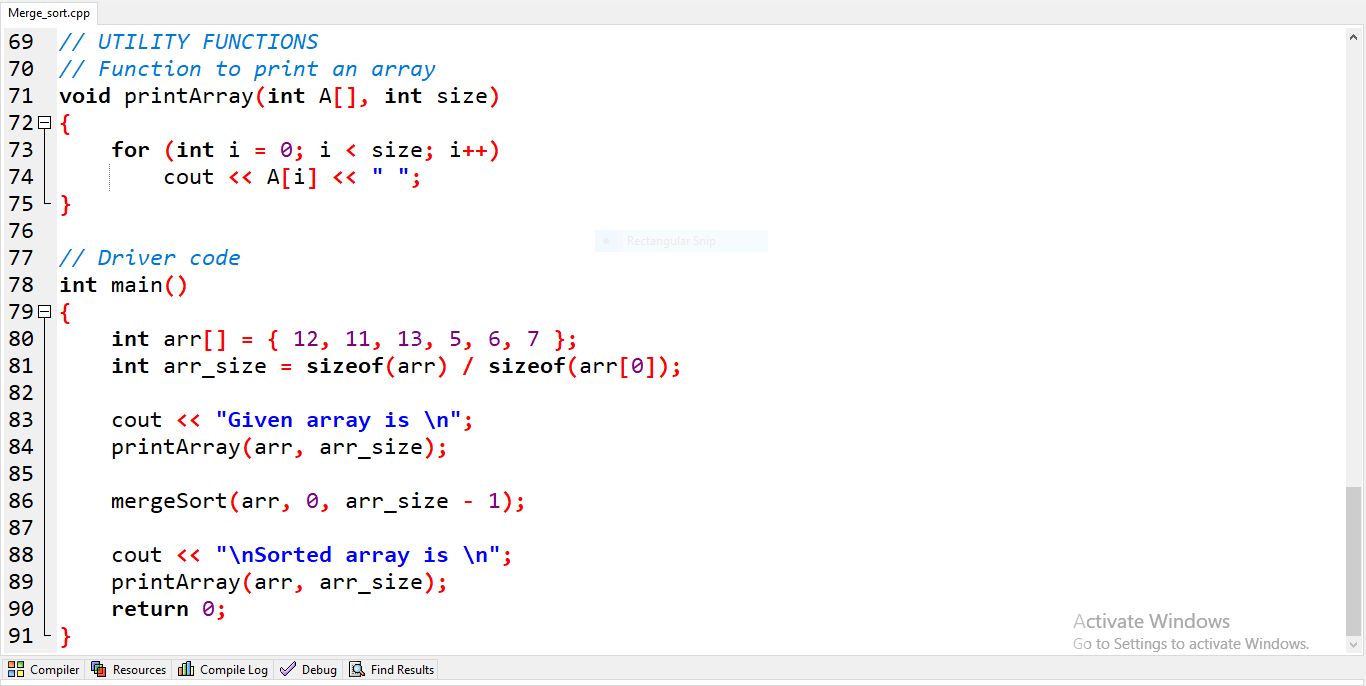1366x686 pixels.
Task: Collapse the printArray code block at line 72
Action: 43,121
